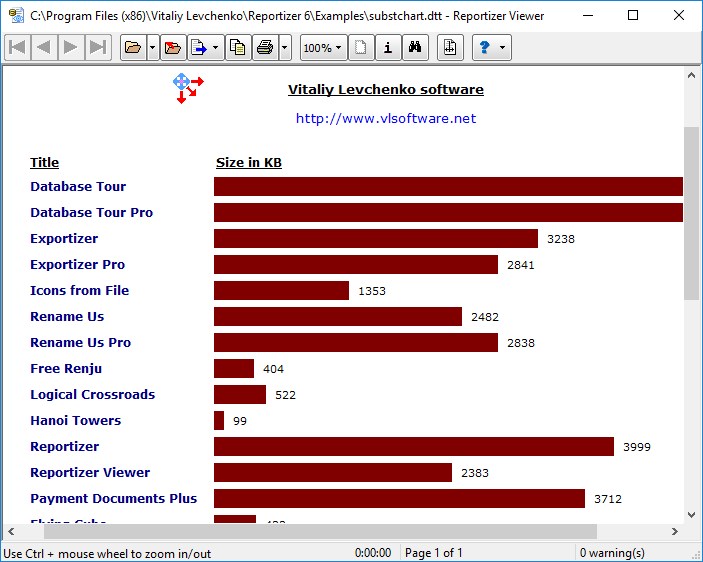The image size is (703, 562).
Task: Click the Print icon
Action: click(264, 47)
